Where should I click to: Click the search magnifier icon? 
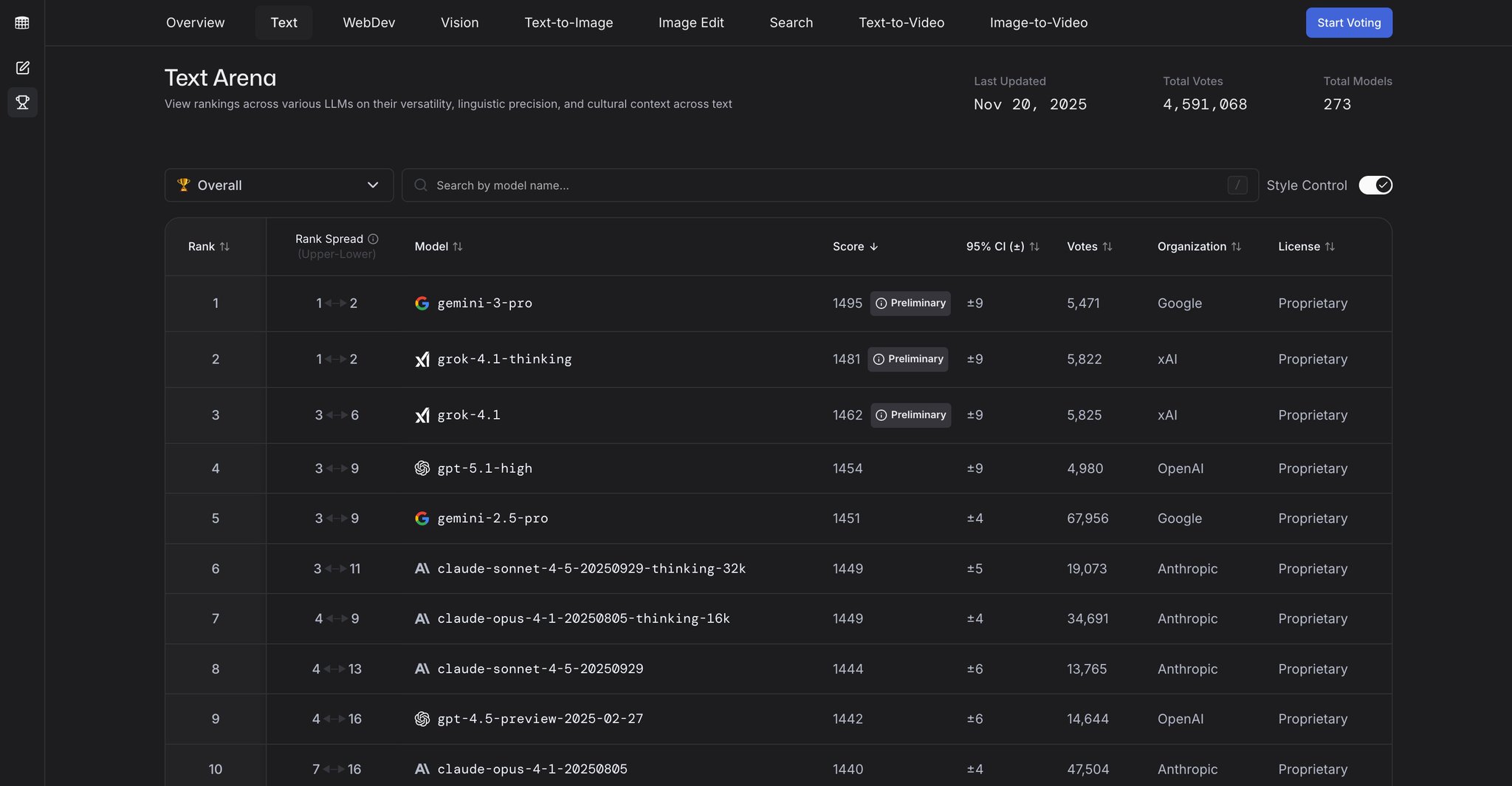click(421, 185)
